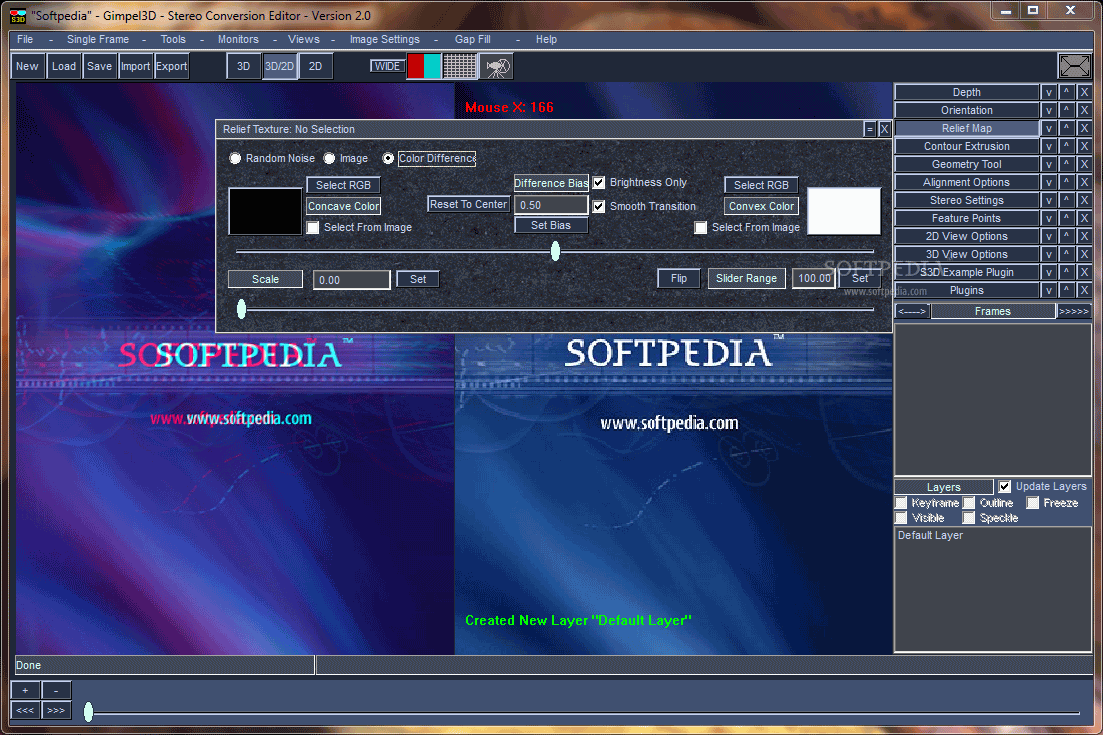The height and width of the screenshot is (735, 1103).
Task: Click the X beside Plugins
Action: tap(1084, 290)
